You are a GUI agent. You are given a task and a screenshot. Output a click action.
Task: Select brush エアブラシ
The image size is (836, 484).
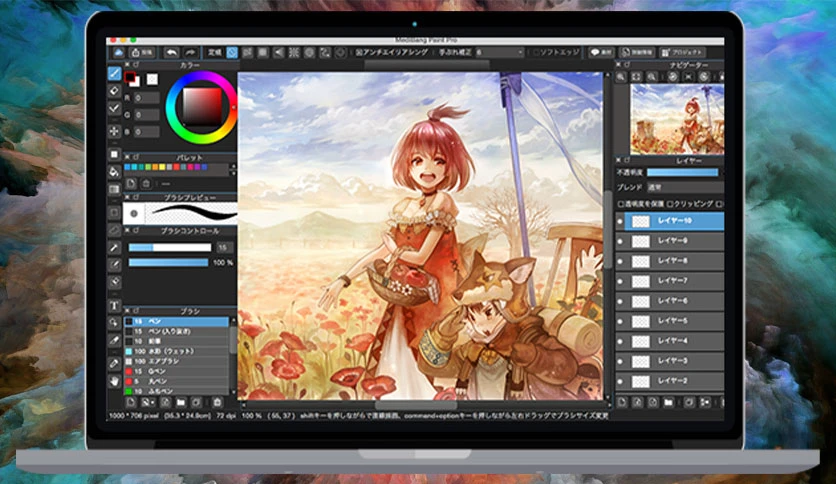pos(177,361)
